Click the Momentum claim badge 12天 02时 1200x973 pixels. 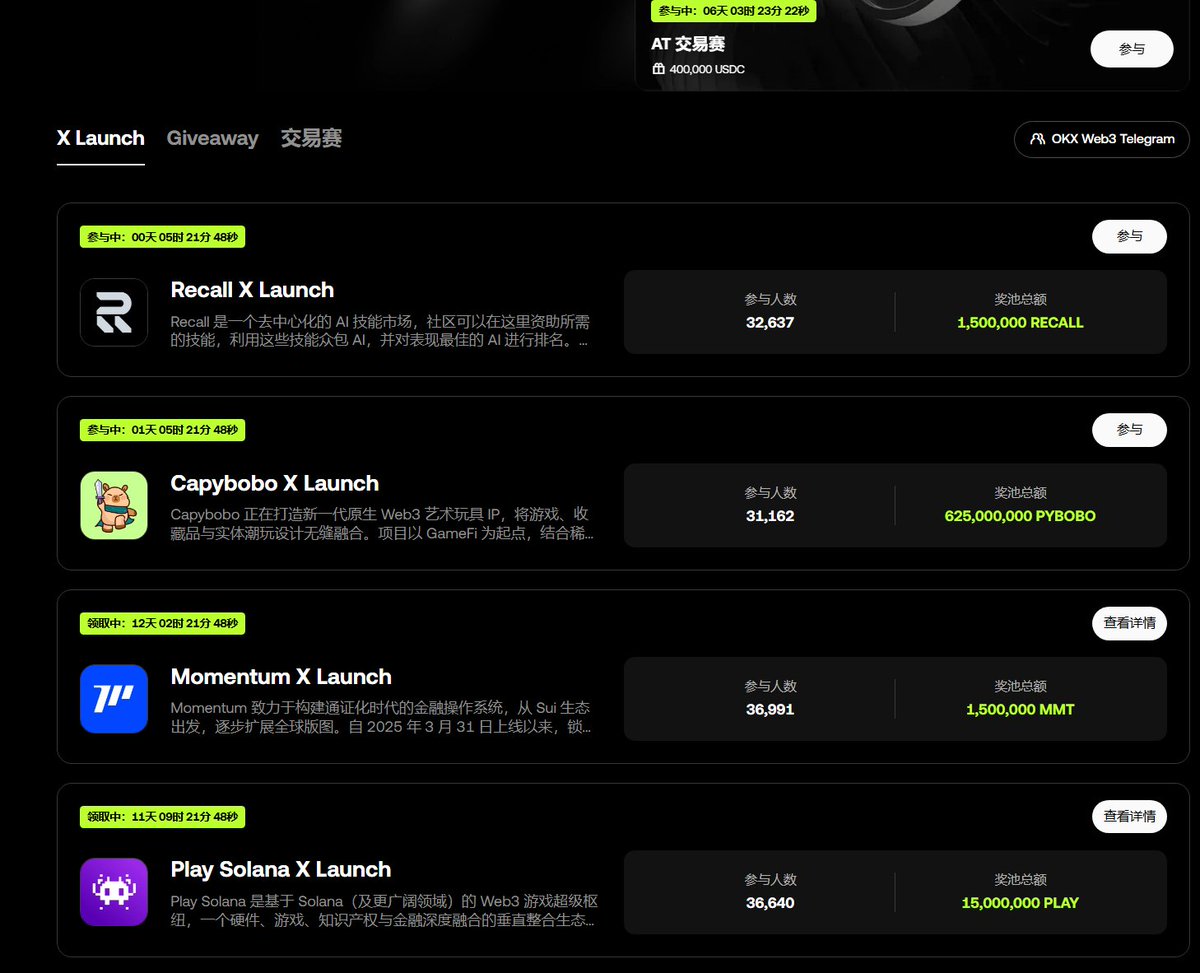click(x=162, y=623)
